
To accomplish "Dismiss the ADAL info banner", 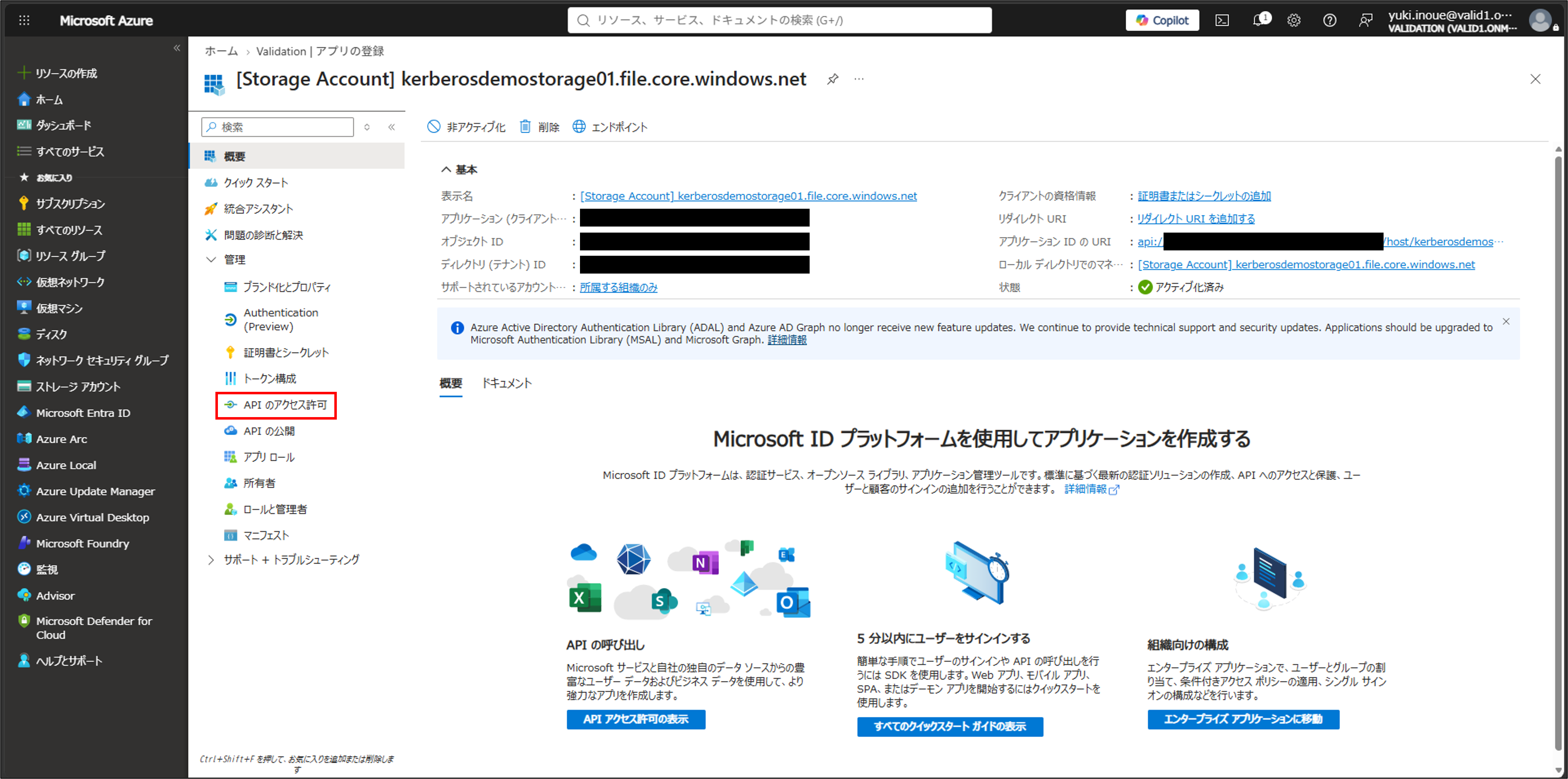I will (1506, 321).
